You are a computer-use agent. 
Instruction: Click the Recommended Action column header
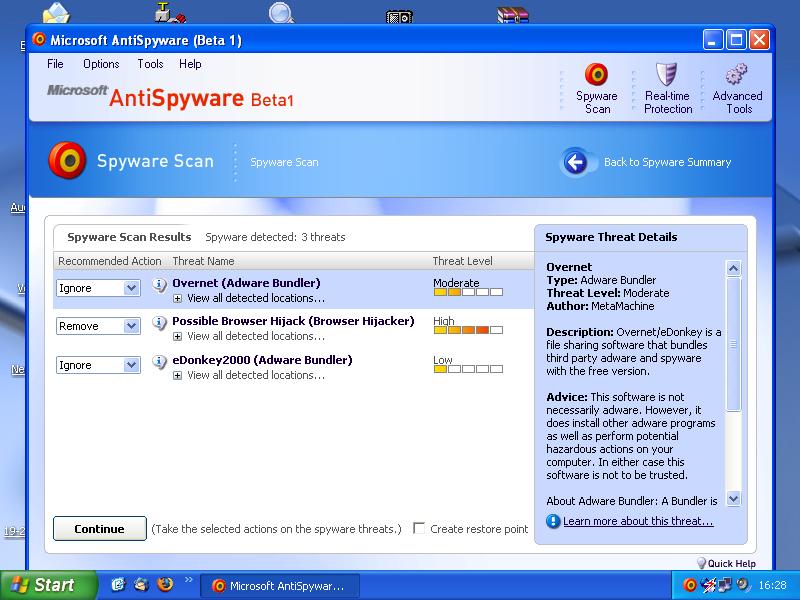click(110, 261)
